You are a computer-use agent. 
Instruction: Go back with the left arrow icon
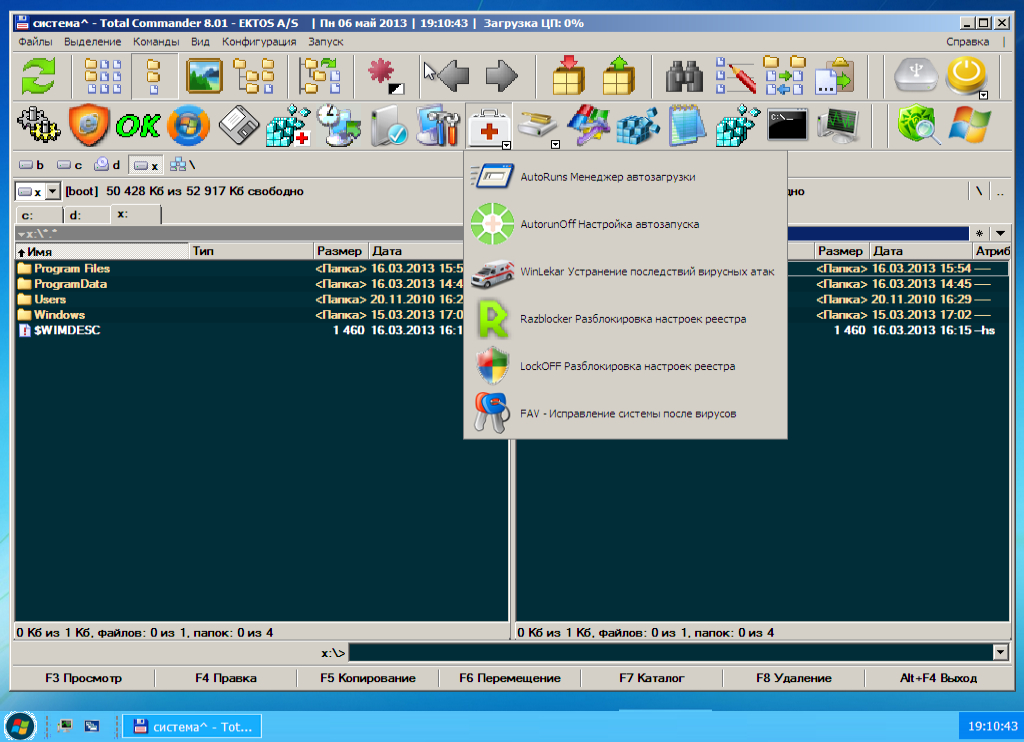[453, 76]
